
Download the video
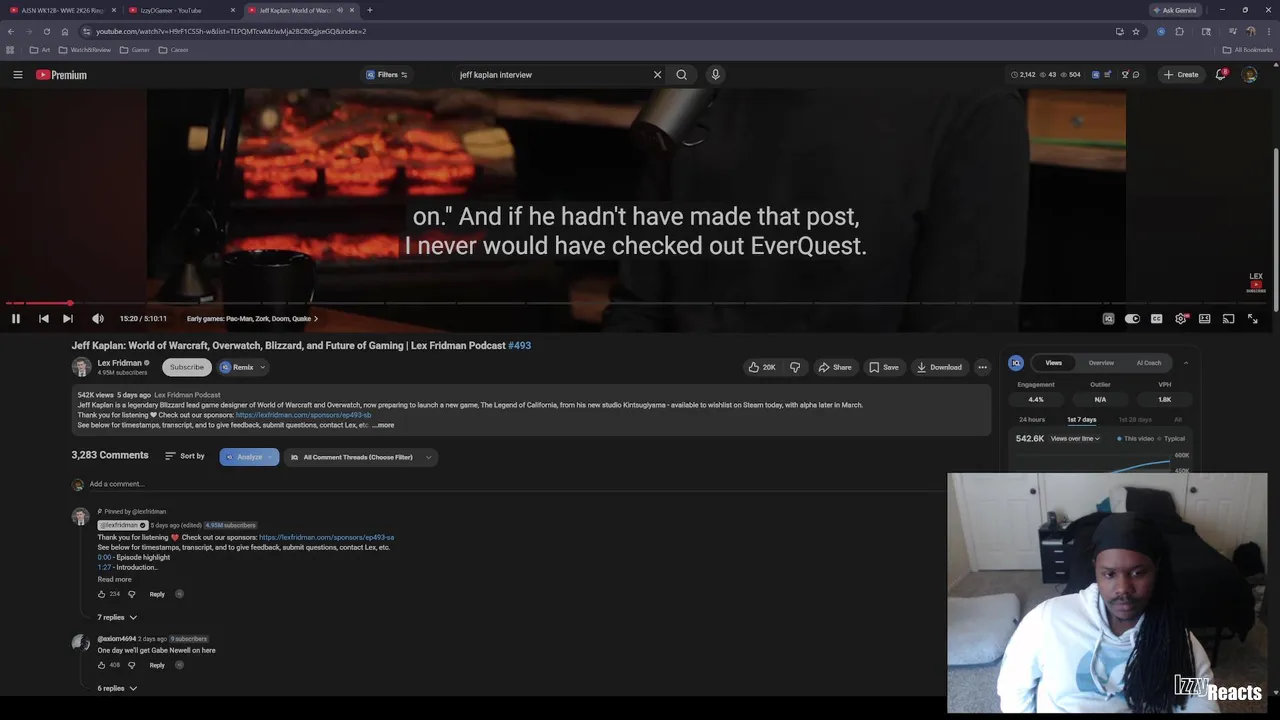click(939, 367)
